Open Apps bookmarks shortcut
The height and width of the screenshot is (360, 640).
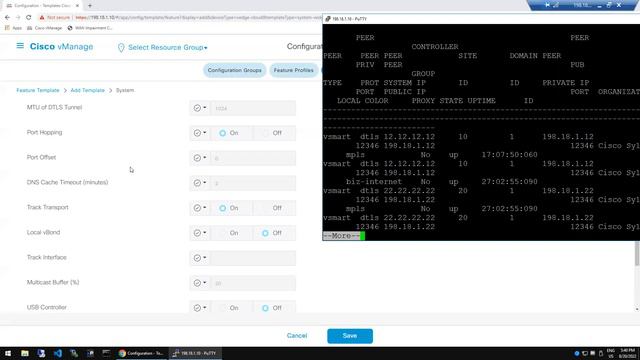click(13, 28)
